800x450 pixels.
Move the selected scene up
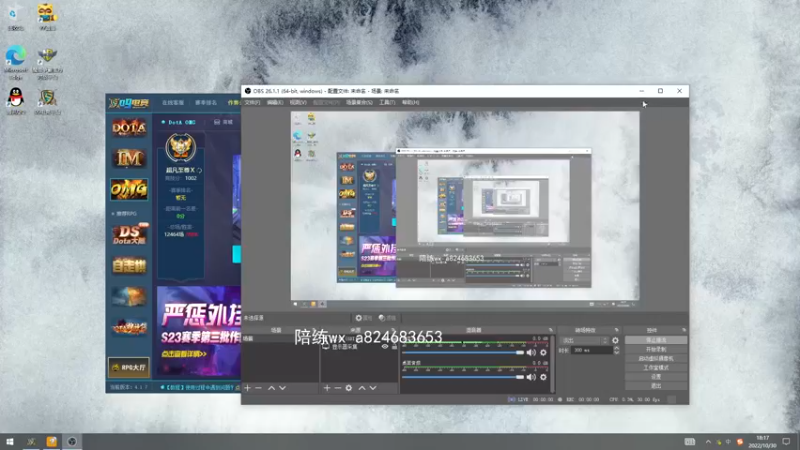click(271, 388)
